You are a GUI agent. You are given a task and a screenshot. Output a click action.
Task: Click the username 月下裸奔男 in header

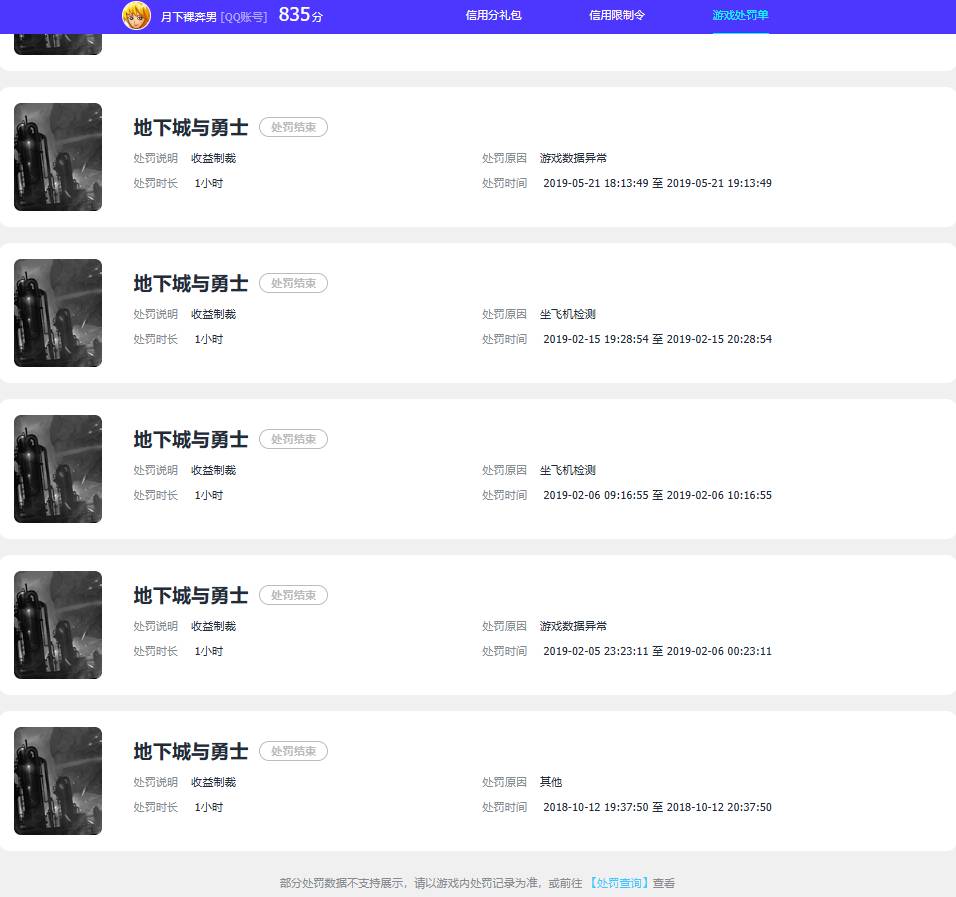point(189,17)
